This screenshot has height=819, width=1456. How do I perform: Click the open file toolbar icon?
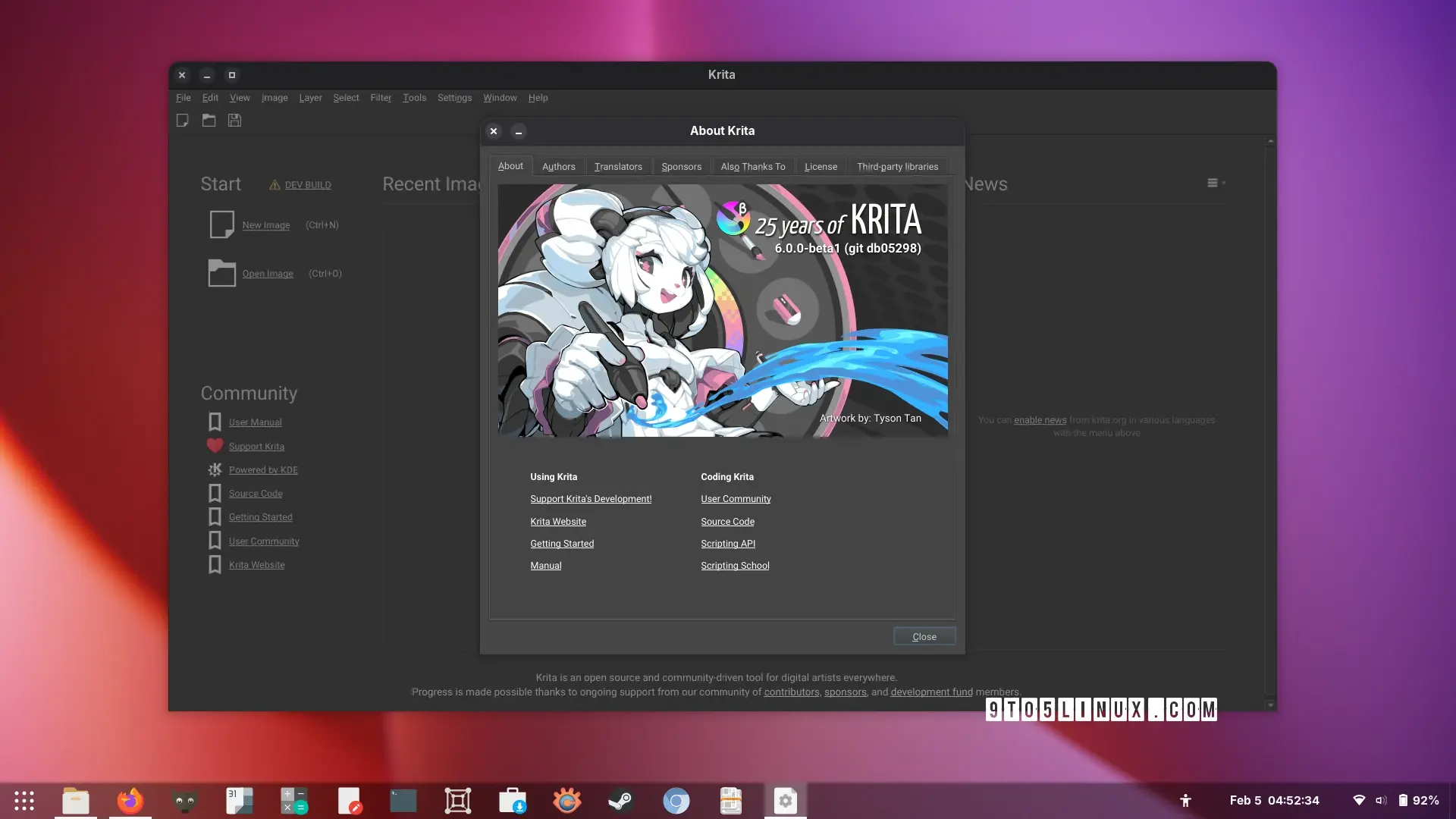point(209,121)
